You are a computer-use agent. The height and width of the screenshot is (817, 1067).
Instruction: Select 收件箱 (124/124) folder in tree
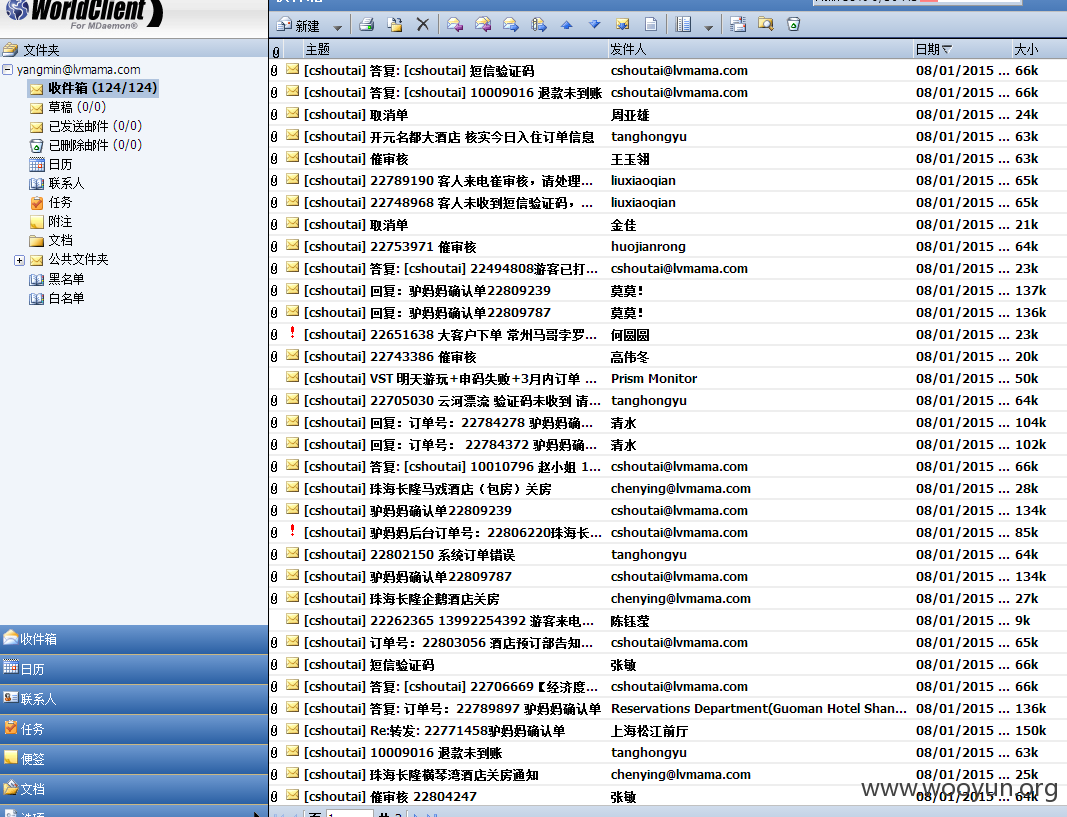(93, 88)
